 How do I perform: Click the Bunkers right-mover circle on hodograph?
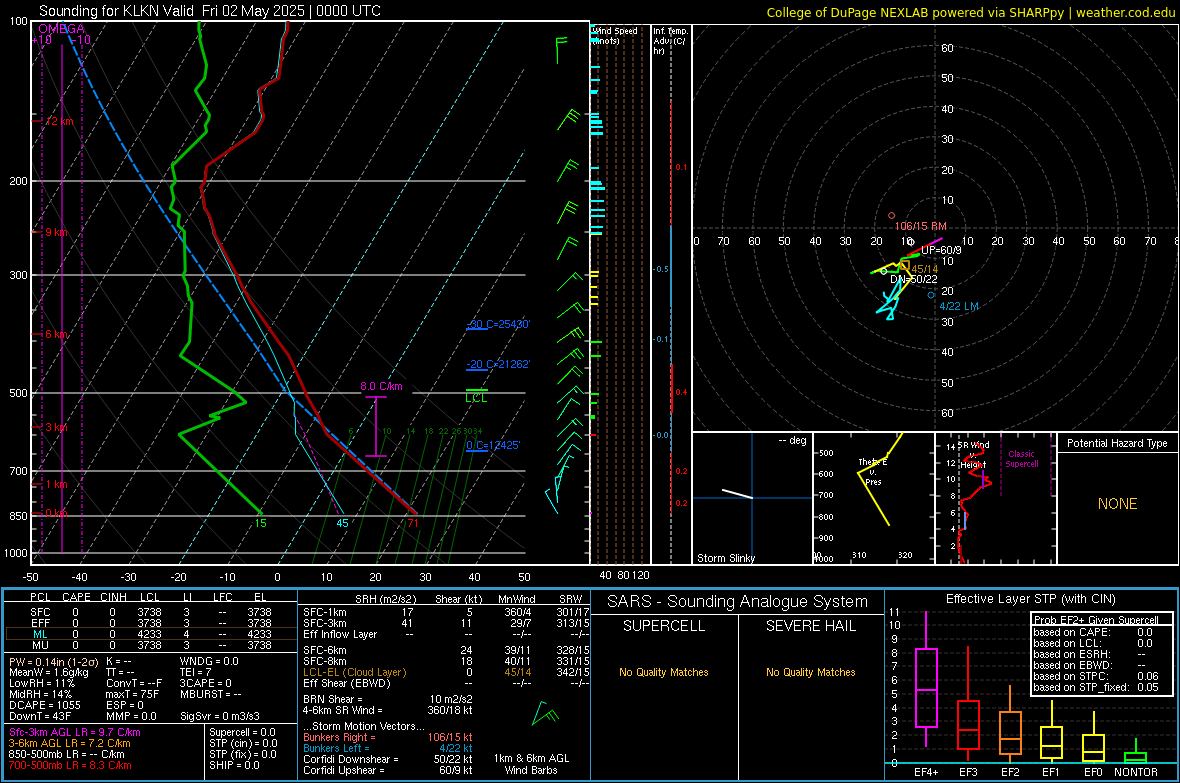coord(892,216)
